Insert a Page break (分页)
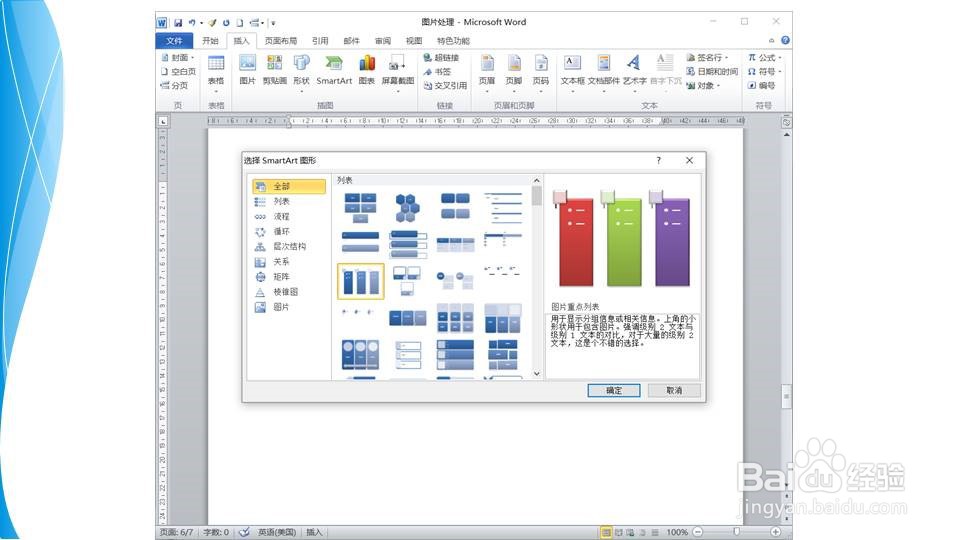 tap(174, 86)
